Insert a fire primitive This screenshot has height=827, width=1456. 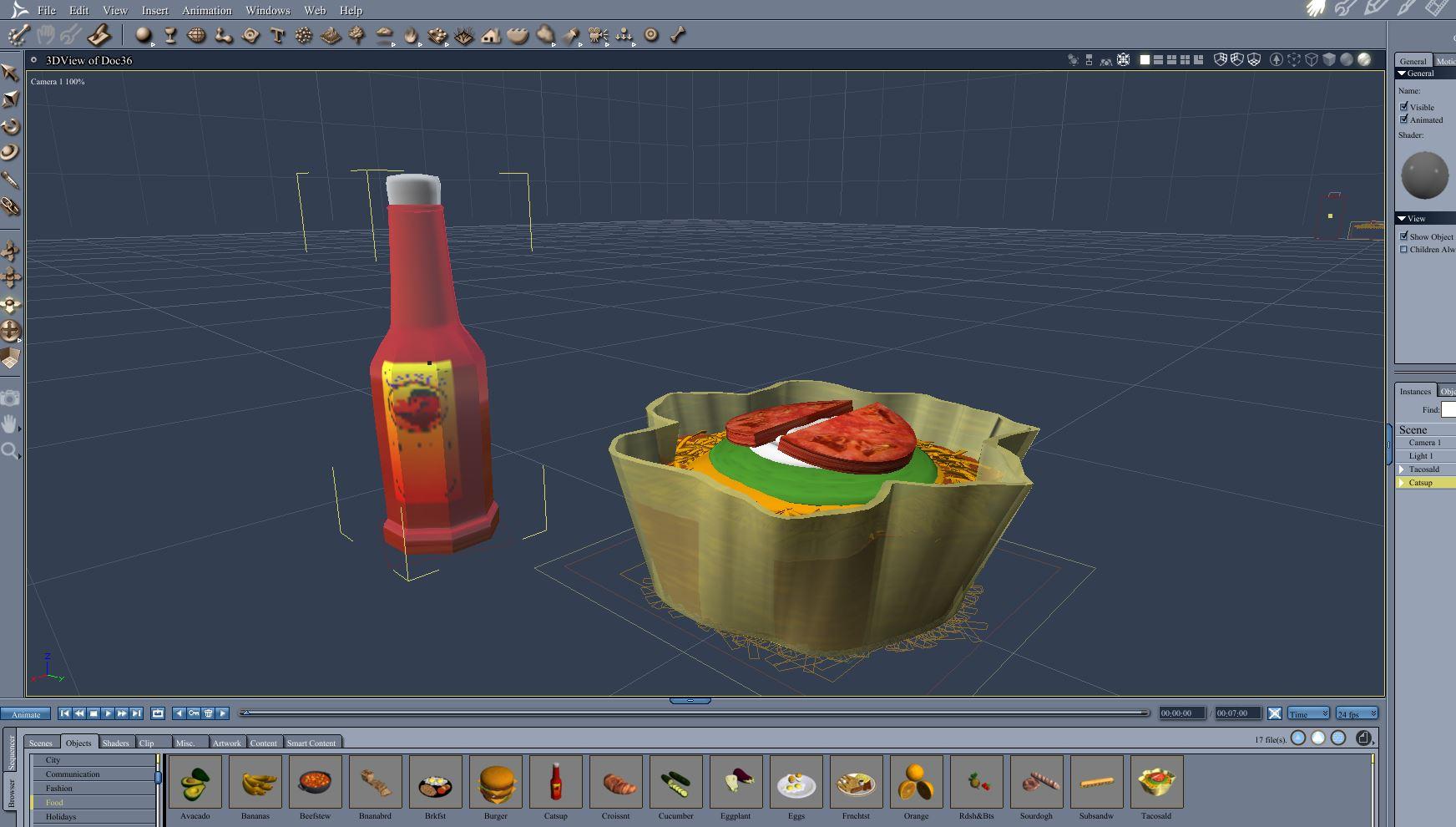[x=411, y=35]
